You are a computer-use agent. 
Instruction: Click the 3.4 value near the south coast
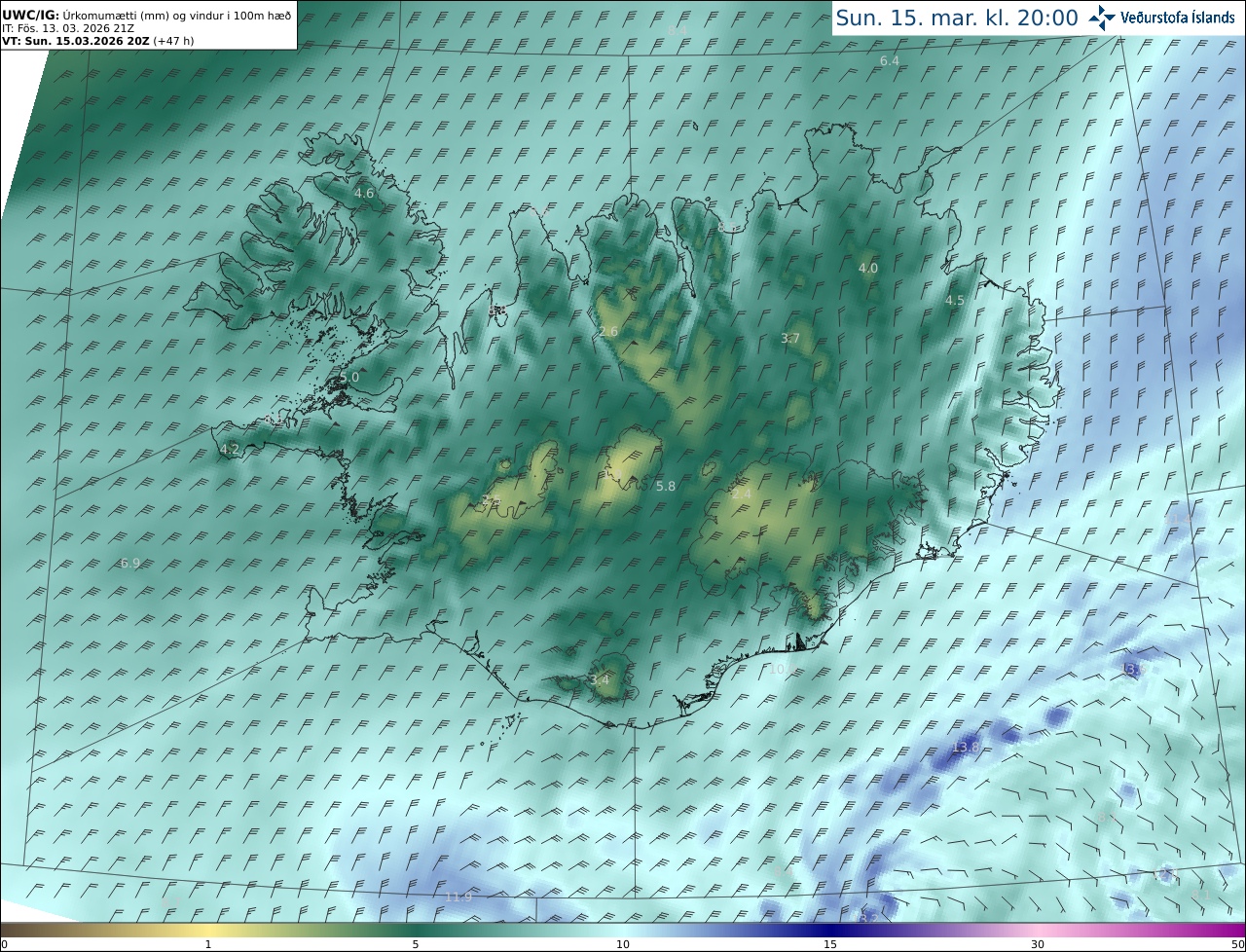click(x=600, y=679)
